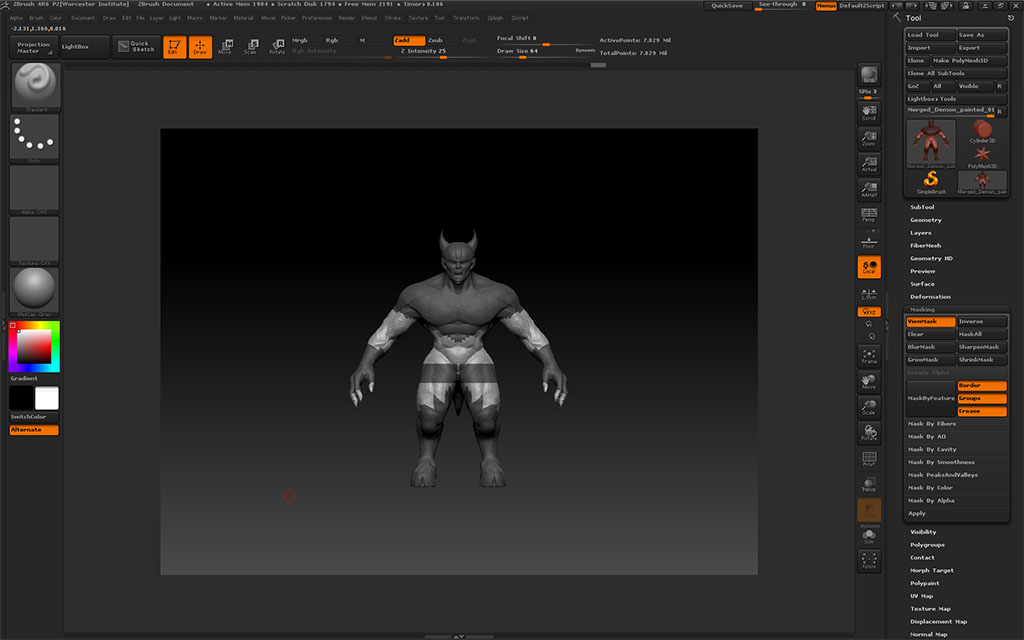The height and width of the screenshot is (640, 1024).
Task: Open the Preferences menu
Action: [x=317, y=18]
